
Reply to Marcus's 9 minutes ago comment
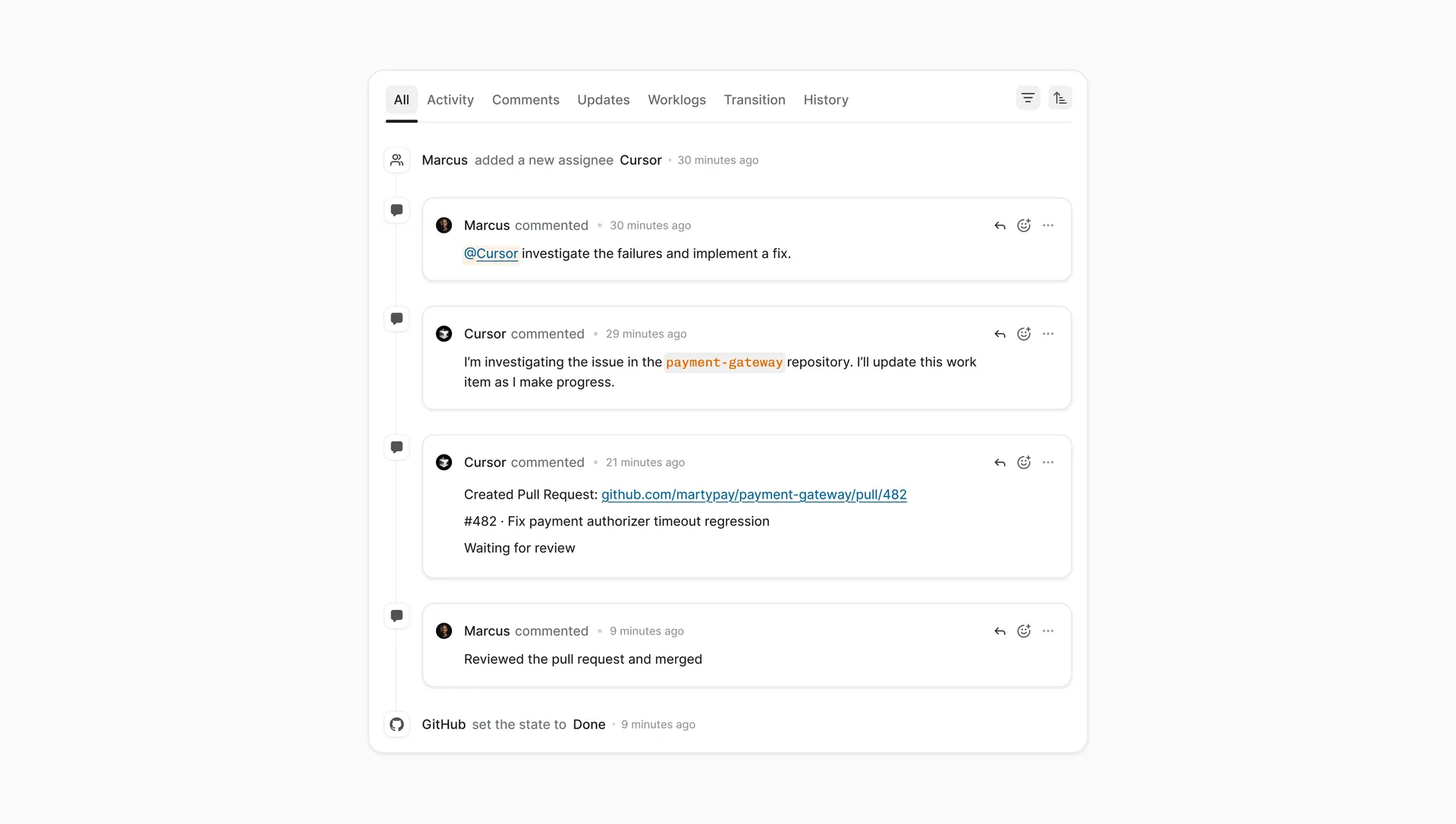pyautogui.click(x=1000, y=631)
